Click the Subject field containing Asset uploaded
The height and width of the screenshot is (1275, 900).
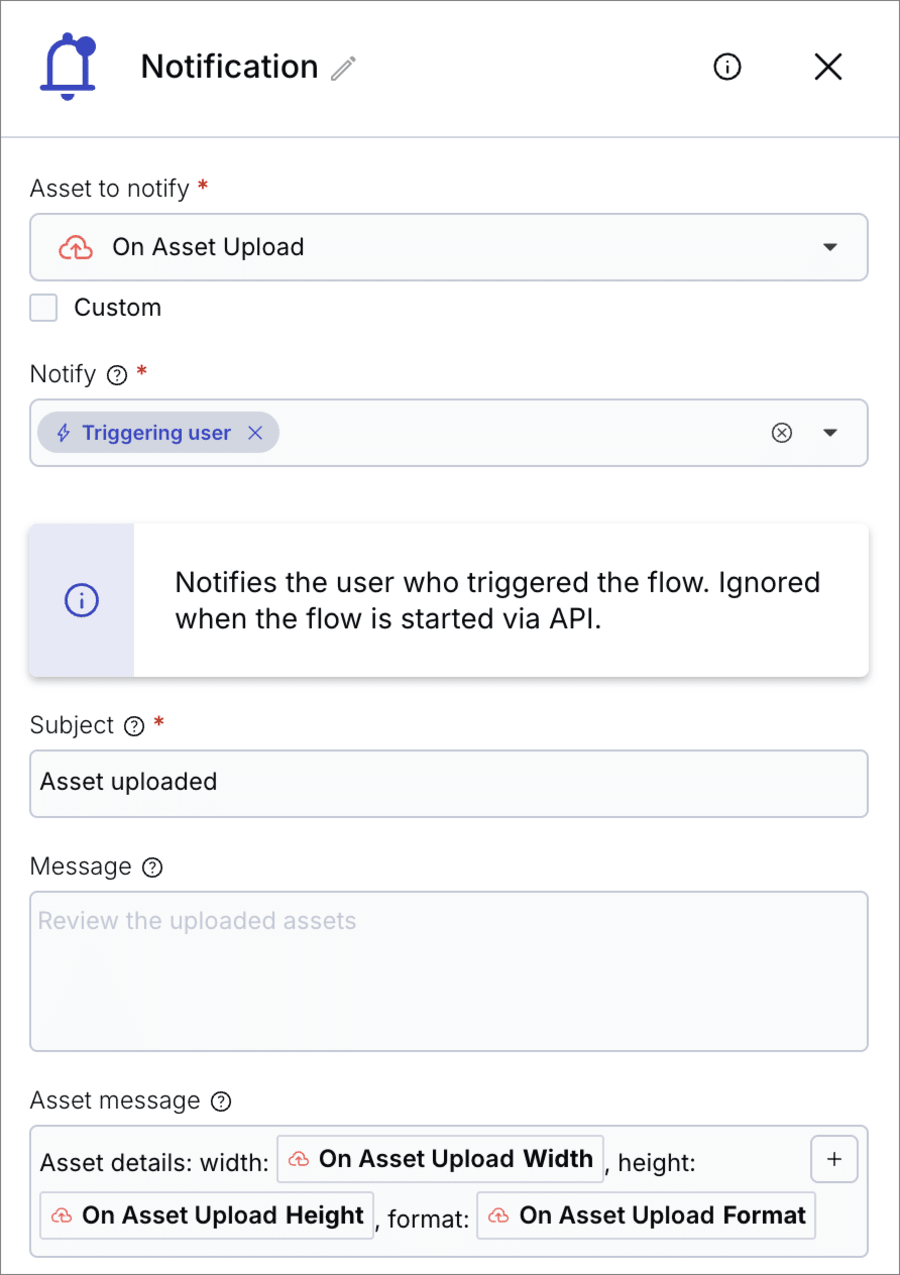pyautogui.click(x=449, y=783)
